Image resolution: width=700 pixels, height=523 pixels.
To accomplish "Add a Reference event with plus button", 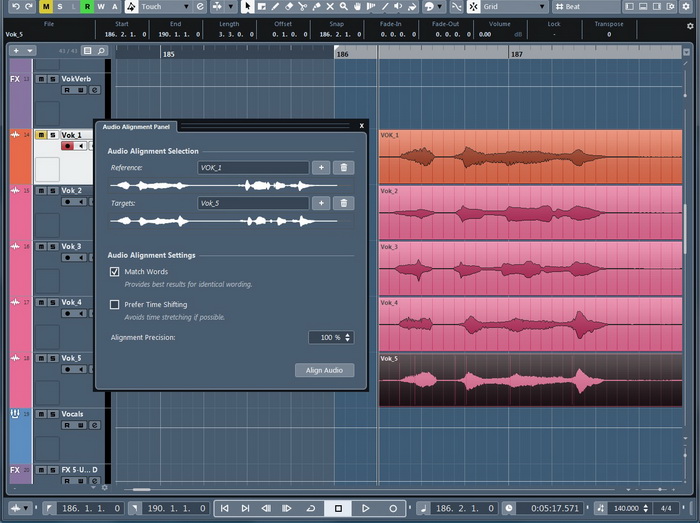I will coord(321,167).
